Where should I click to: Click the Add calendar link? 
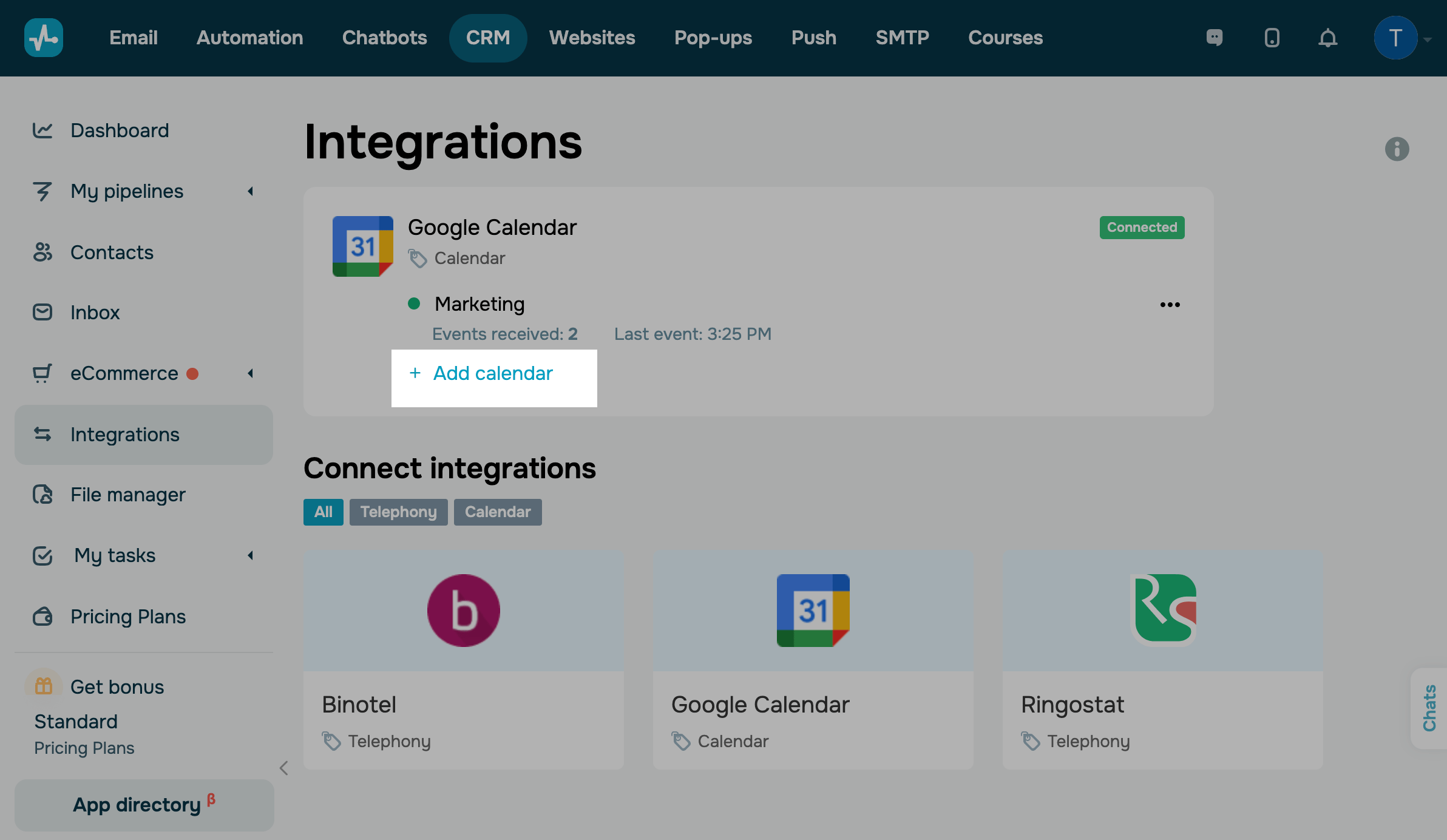(x=492, y=373)
